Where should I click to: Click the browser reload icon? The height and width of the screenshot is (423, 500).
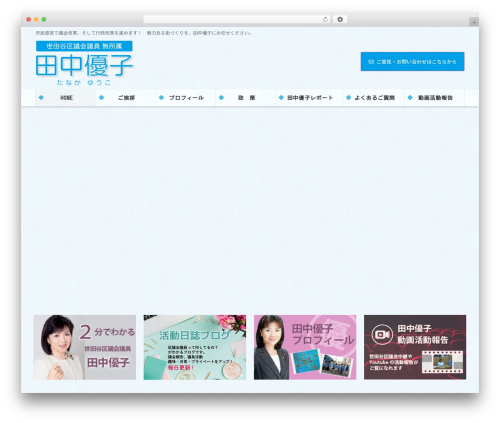pos(325,20)
